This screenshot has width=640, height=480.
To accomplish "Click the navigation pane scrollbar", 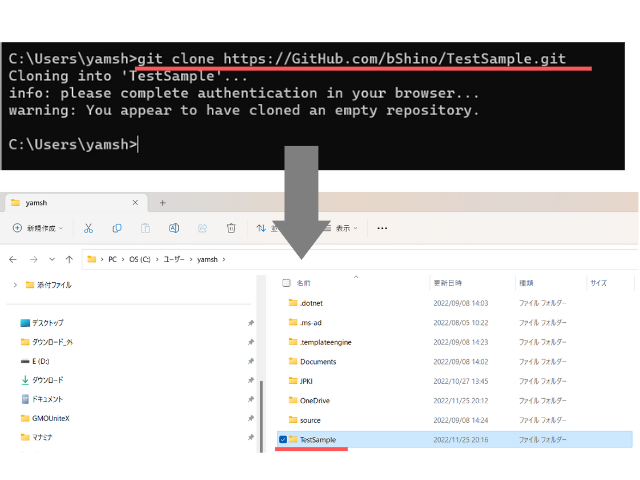I will [261, 416].
